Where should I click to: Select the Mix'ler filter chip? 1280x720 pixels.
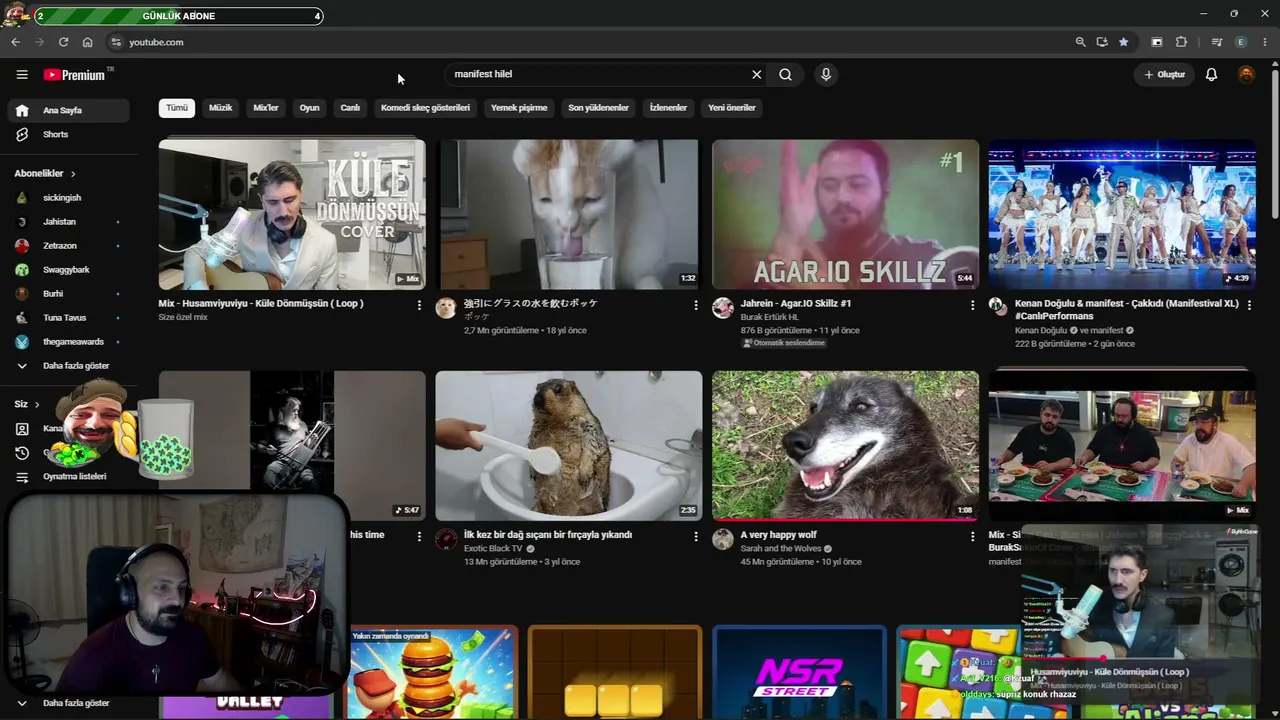coord(266,107)
